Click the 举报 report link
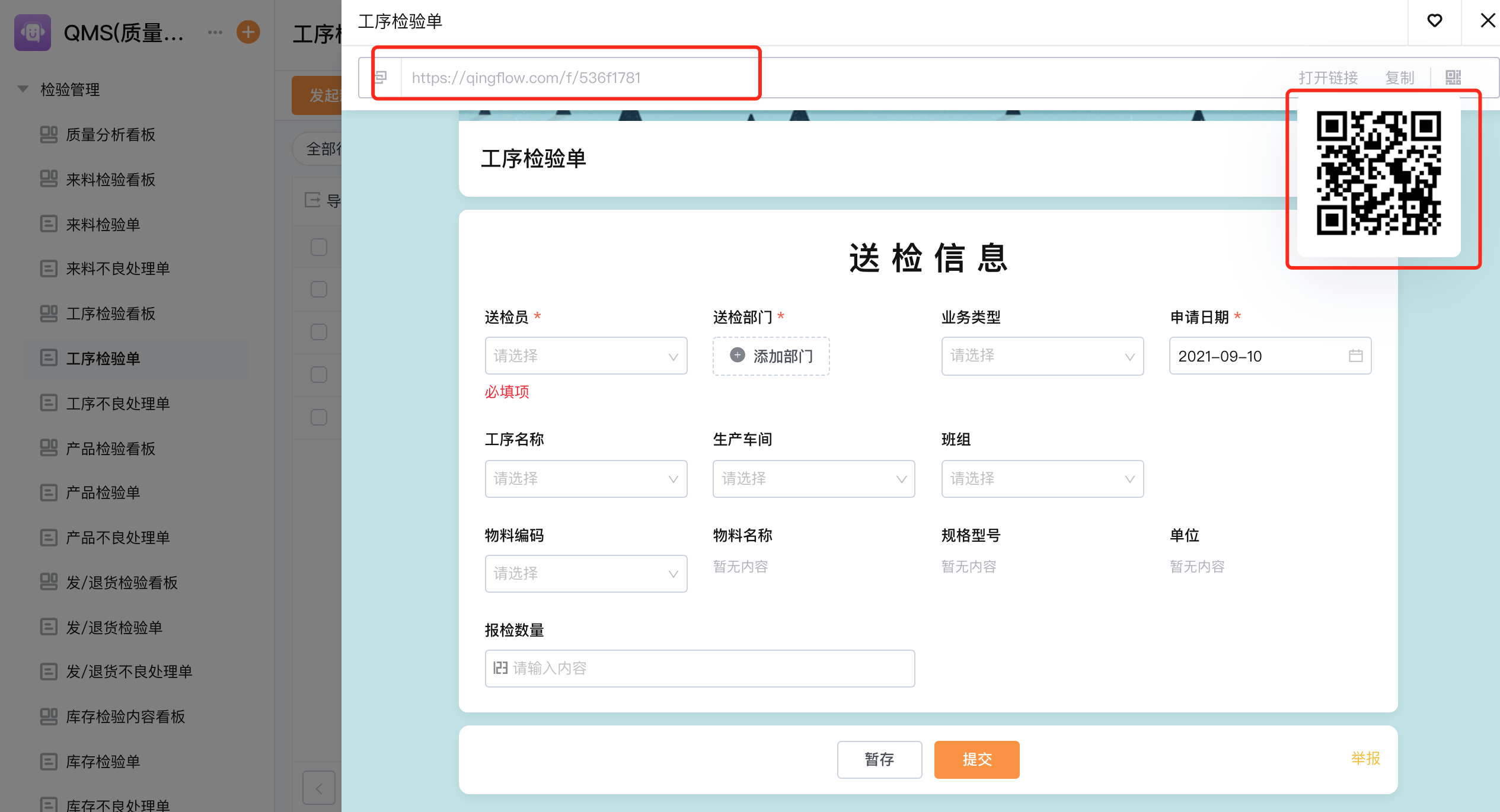 tap(1365, 758)
